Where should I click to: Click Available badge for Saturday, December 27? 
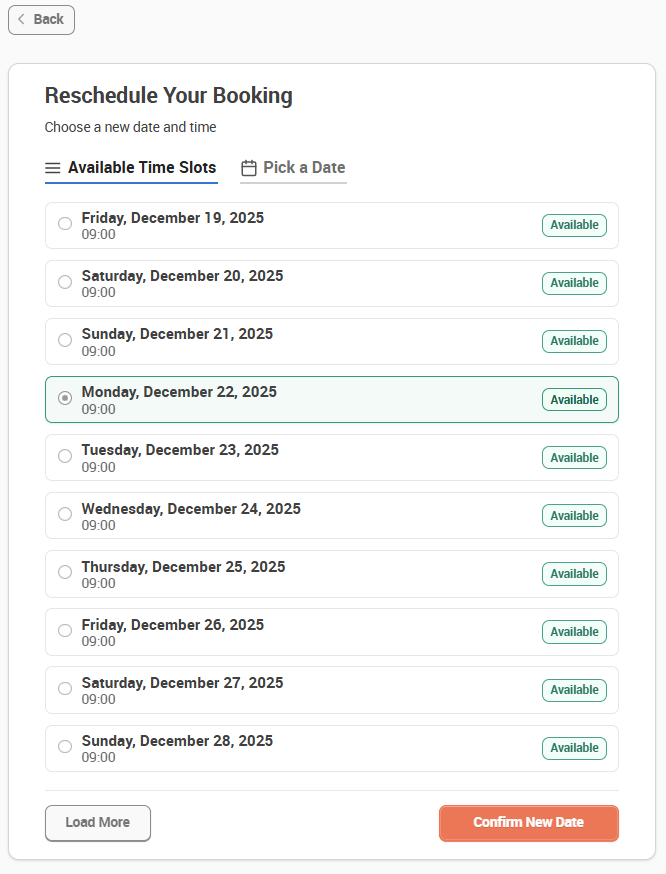[x=574, y=690]
